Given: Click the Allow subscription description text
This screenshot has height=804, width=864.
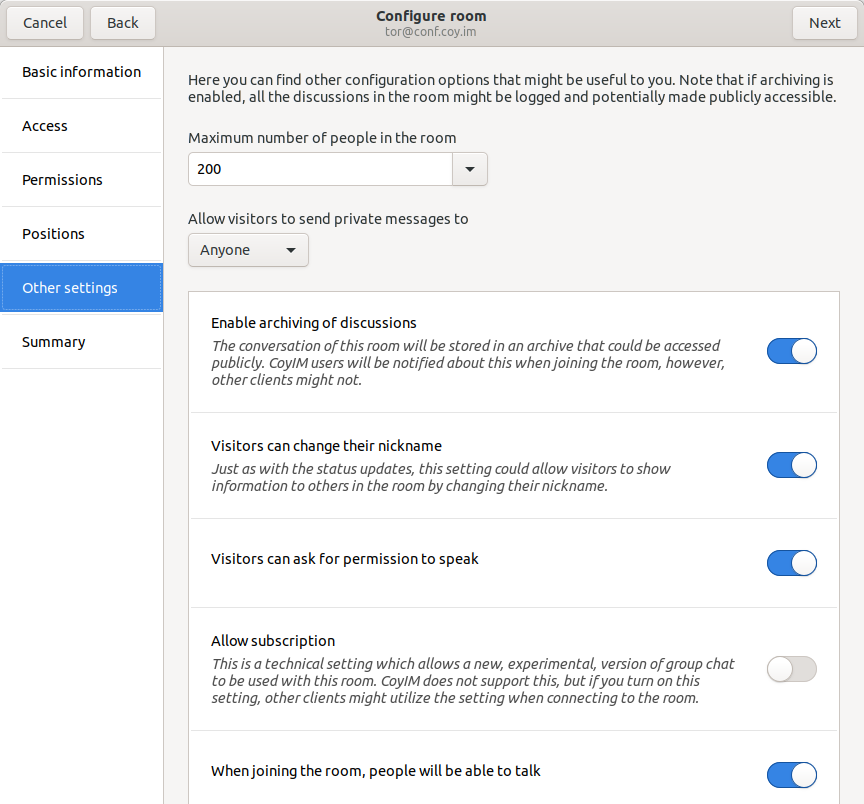Looking at the screenshot, I should [x=472, y=681].
